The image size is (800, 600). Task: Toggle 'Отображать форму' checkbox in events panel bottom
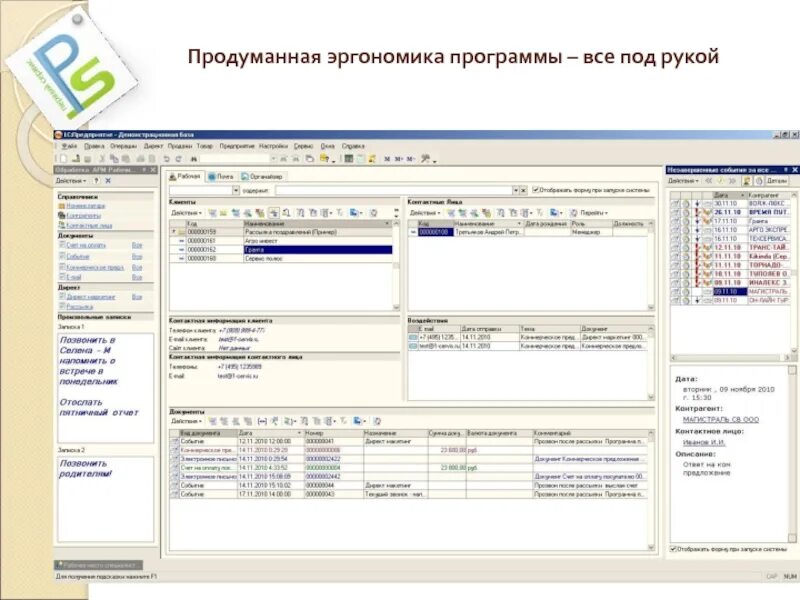coord(673,549)
